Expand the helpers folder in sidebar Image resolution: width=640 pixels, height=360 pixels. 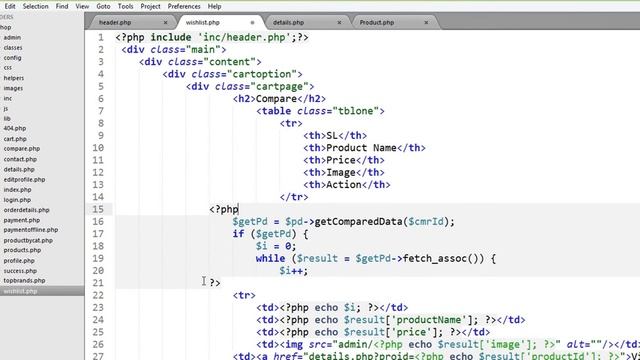pos(14,78)
